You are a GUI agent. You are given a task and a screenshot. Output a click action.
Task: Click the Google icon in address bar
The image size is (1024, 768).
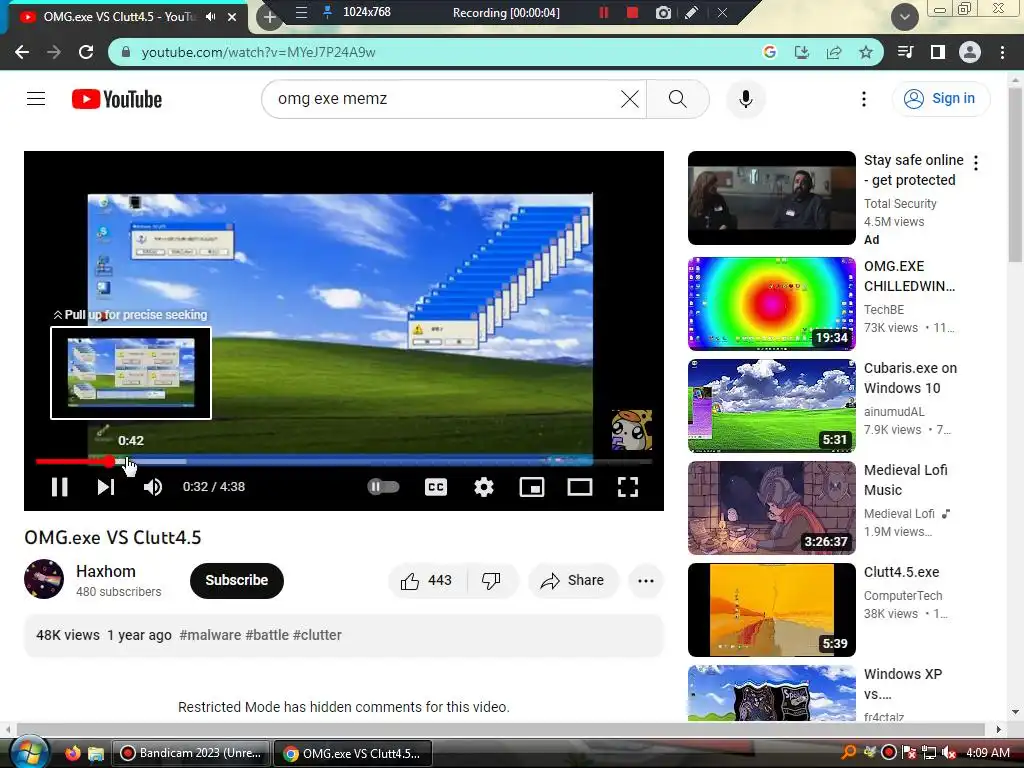(769, 52)
